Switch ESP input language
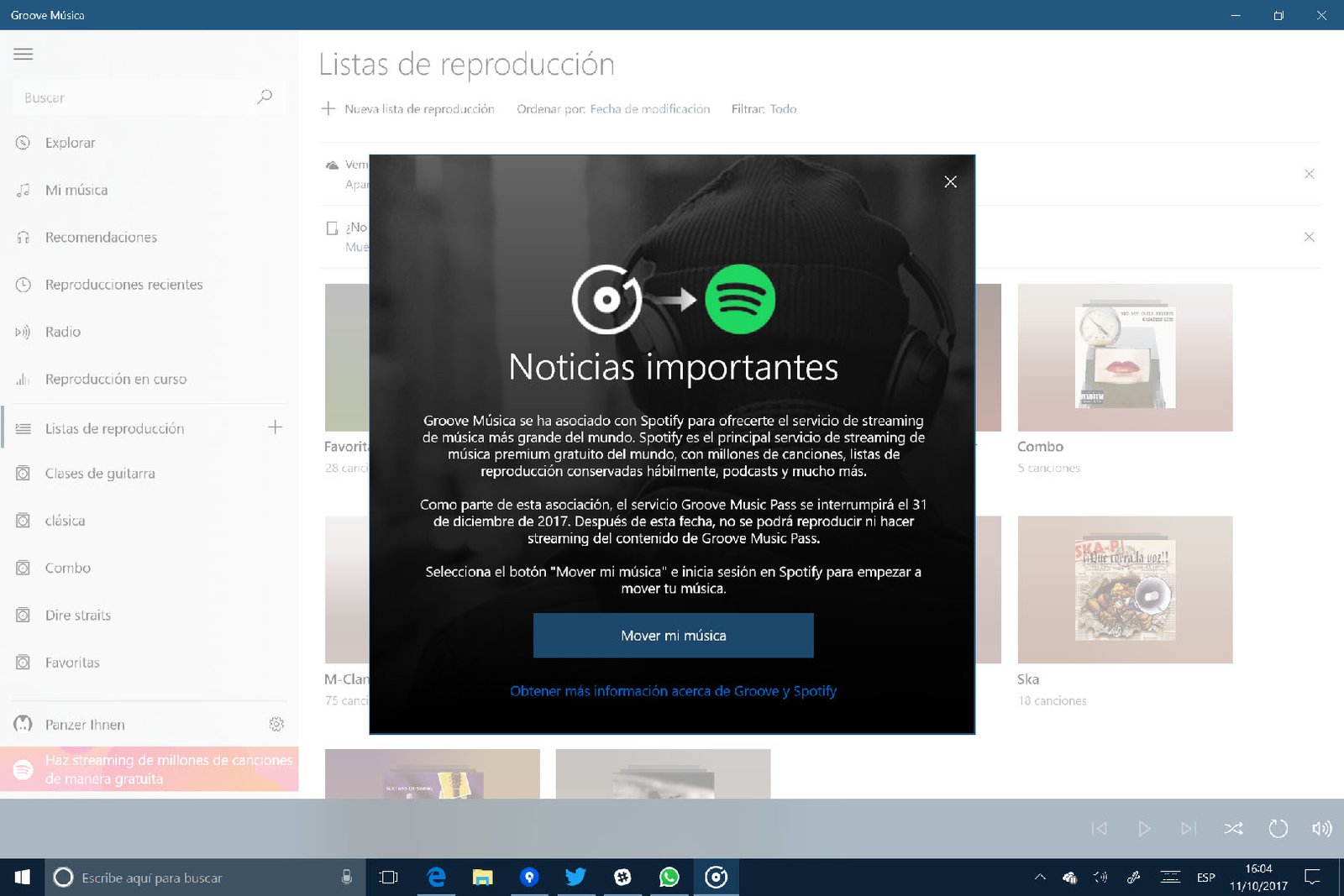The width and height of the screenshot is (1344, 896). coord(1206,878)
